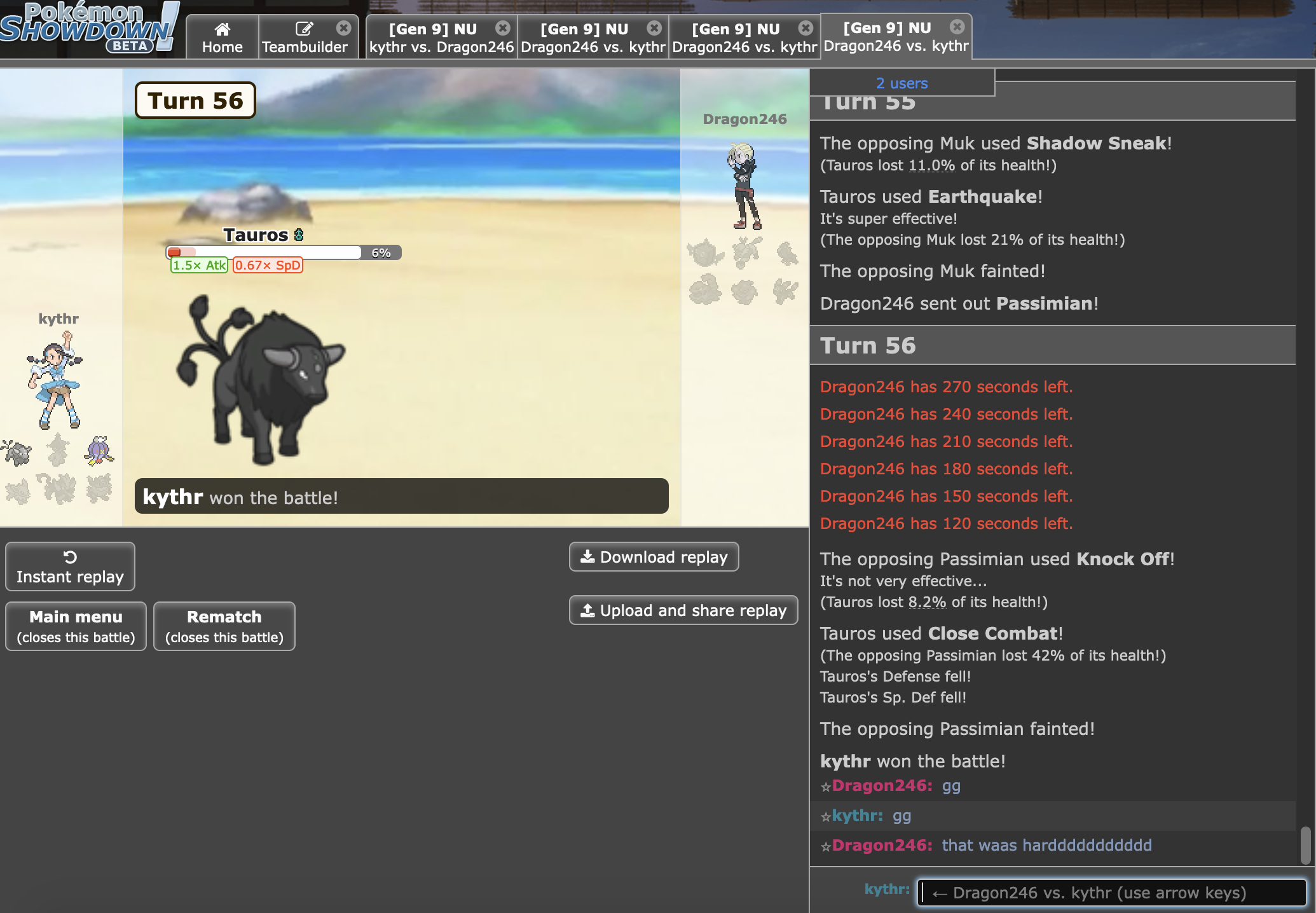Click Dragon246 username in first gg message
The image size is (1316, 913).
point(882,786)
